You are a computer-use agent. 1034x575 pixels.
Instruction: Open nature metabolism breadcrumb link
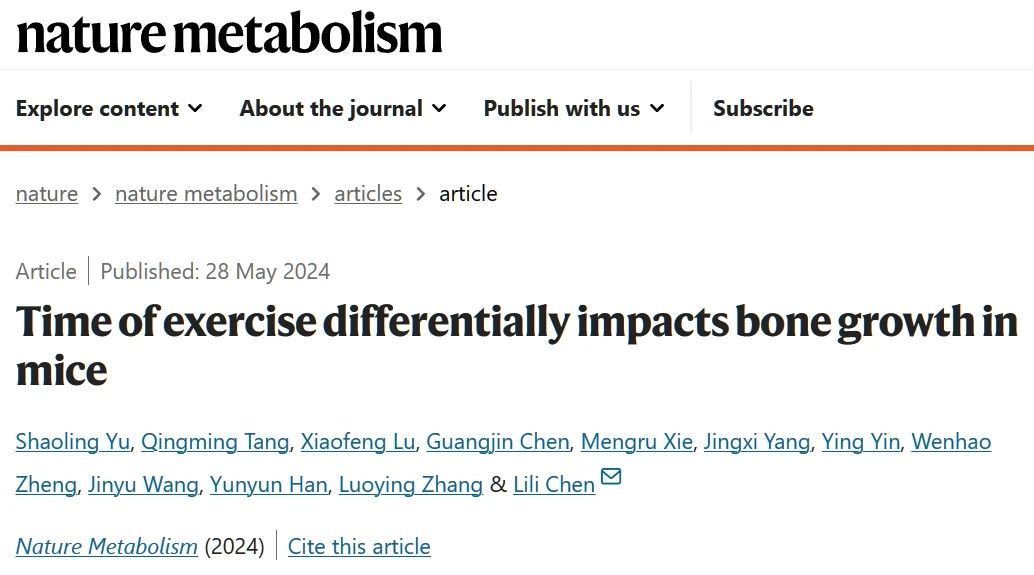(x=206, y=194)
